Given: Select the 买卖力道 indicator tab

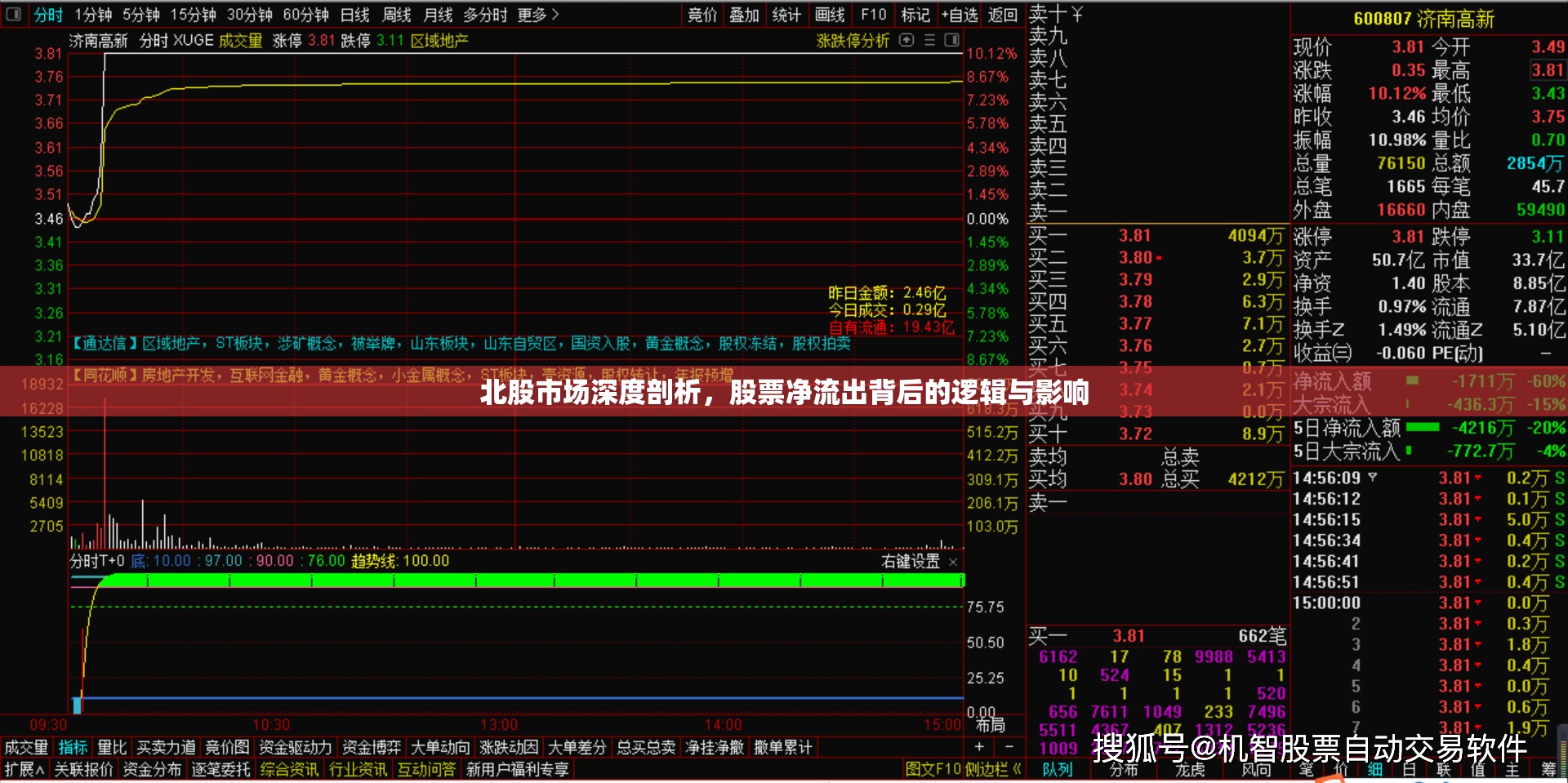Looking at the screenshot, I should click(x=166, y=747).
